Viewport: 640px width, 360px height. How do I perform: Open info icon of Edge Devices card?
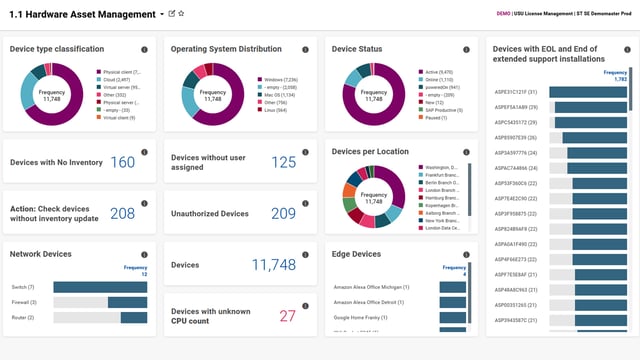(466, 254)
